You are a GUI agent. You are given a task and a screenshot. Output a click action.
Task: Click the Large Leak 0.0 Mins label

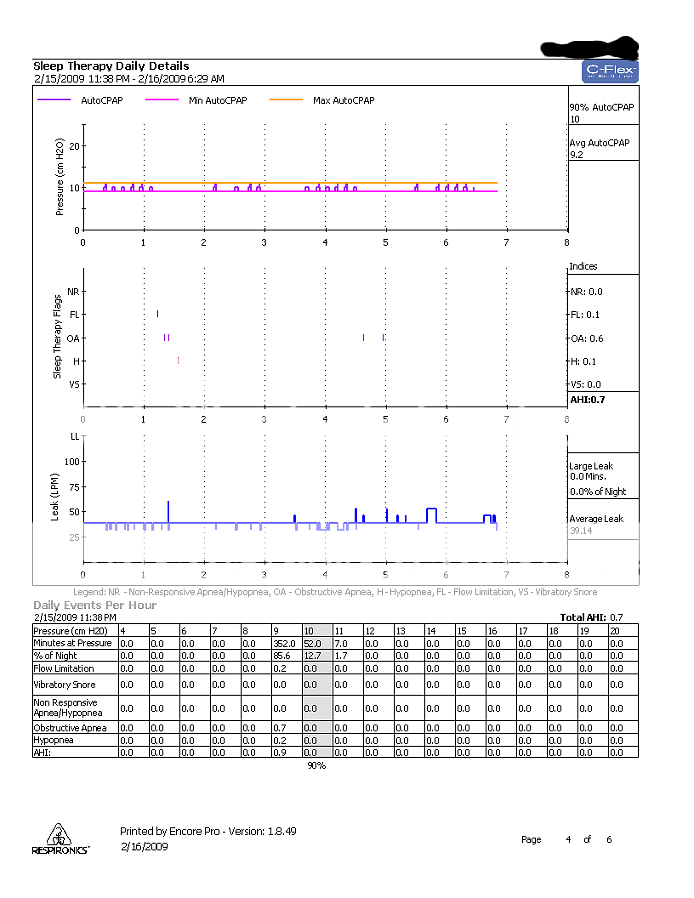tap(590, 471)
